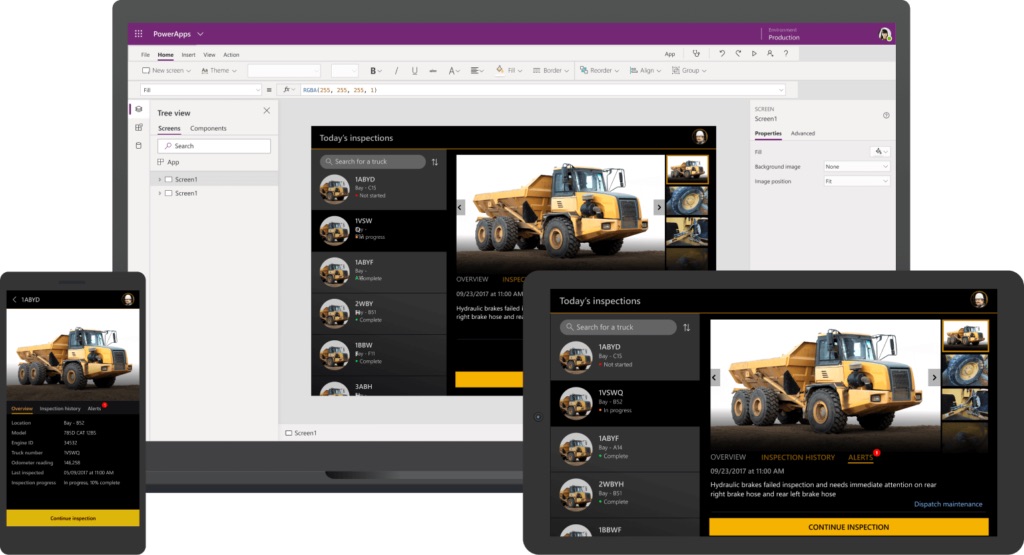This screenshot has height=555, width=1024.
Task: Click the Redo arrow icon
Action: (738, 54)
